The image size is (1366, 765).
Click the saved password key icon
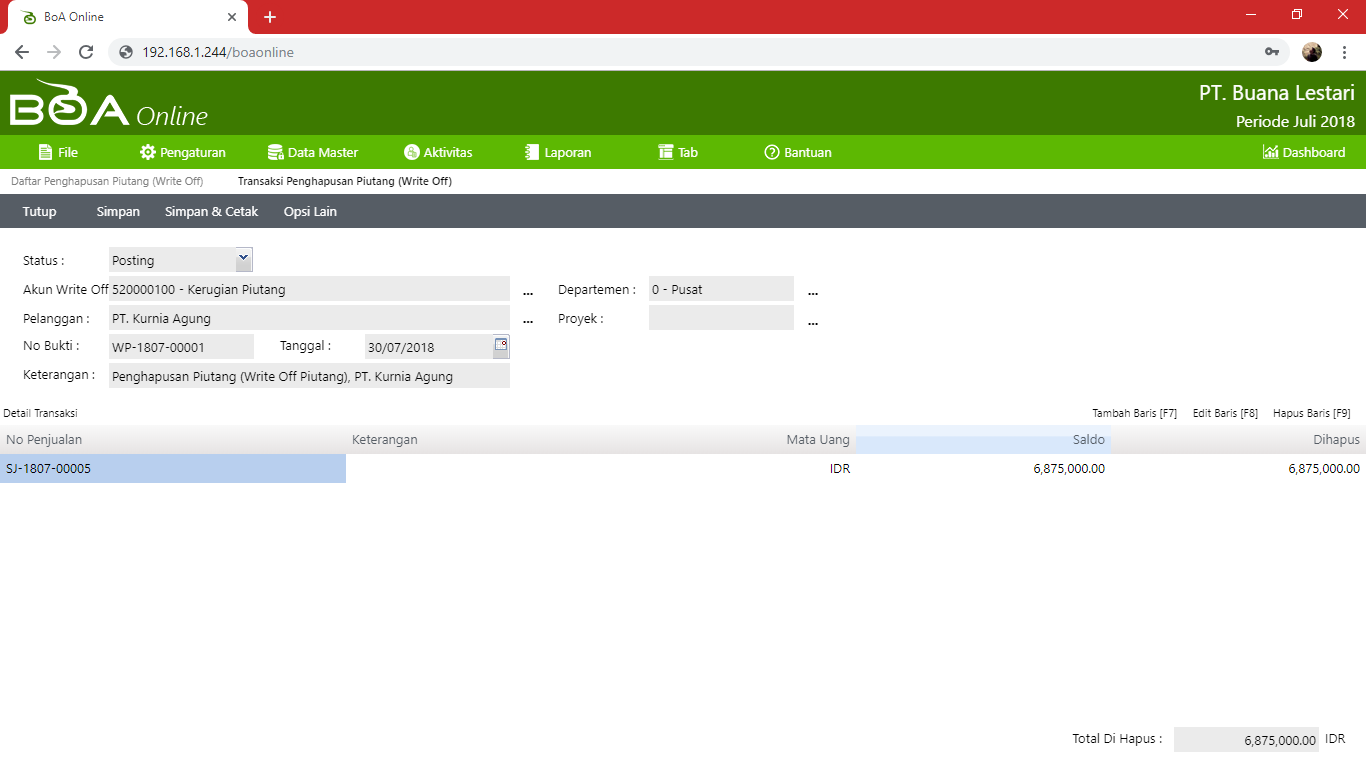point(1272,52)
